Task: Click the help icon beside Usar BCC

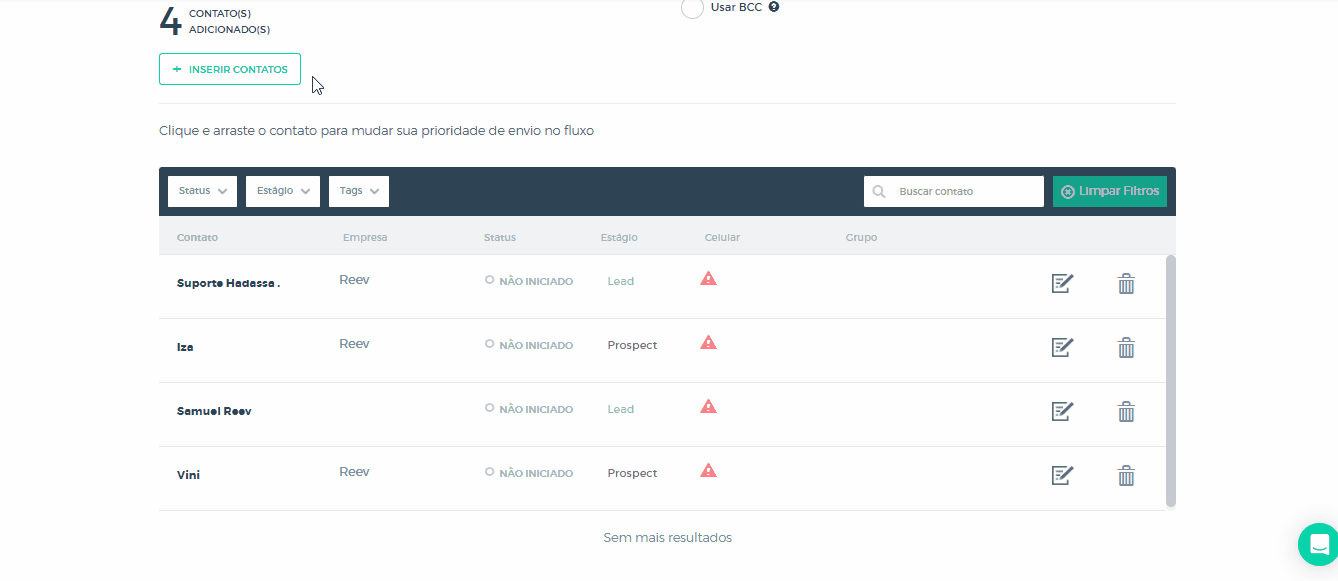Action: coord(774,7)
